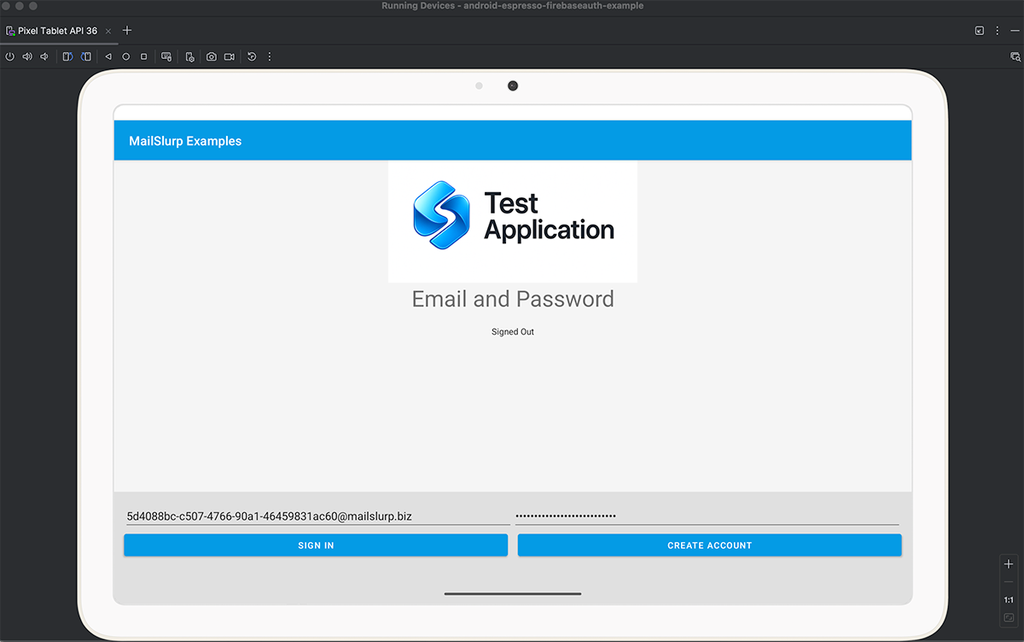Rotate the device right

click(86, 57)
